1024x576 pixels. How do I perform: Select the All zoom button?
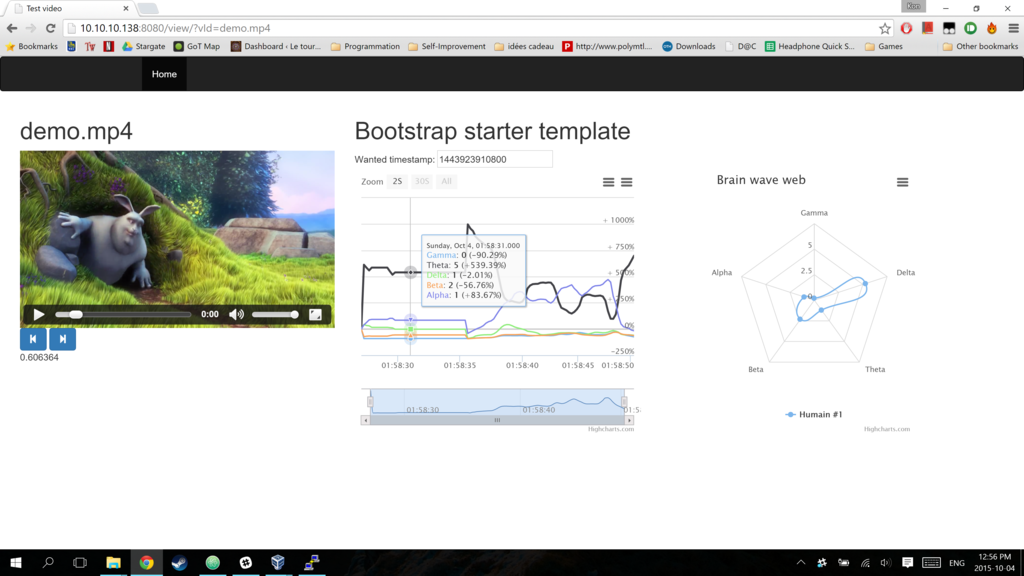(x=446, y=182)
